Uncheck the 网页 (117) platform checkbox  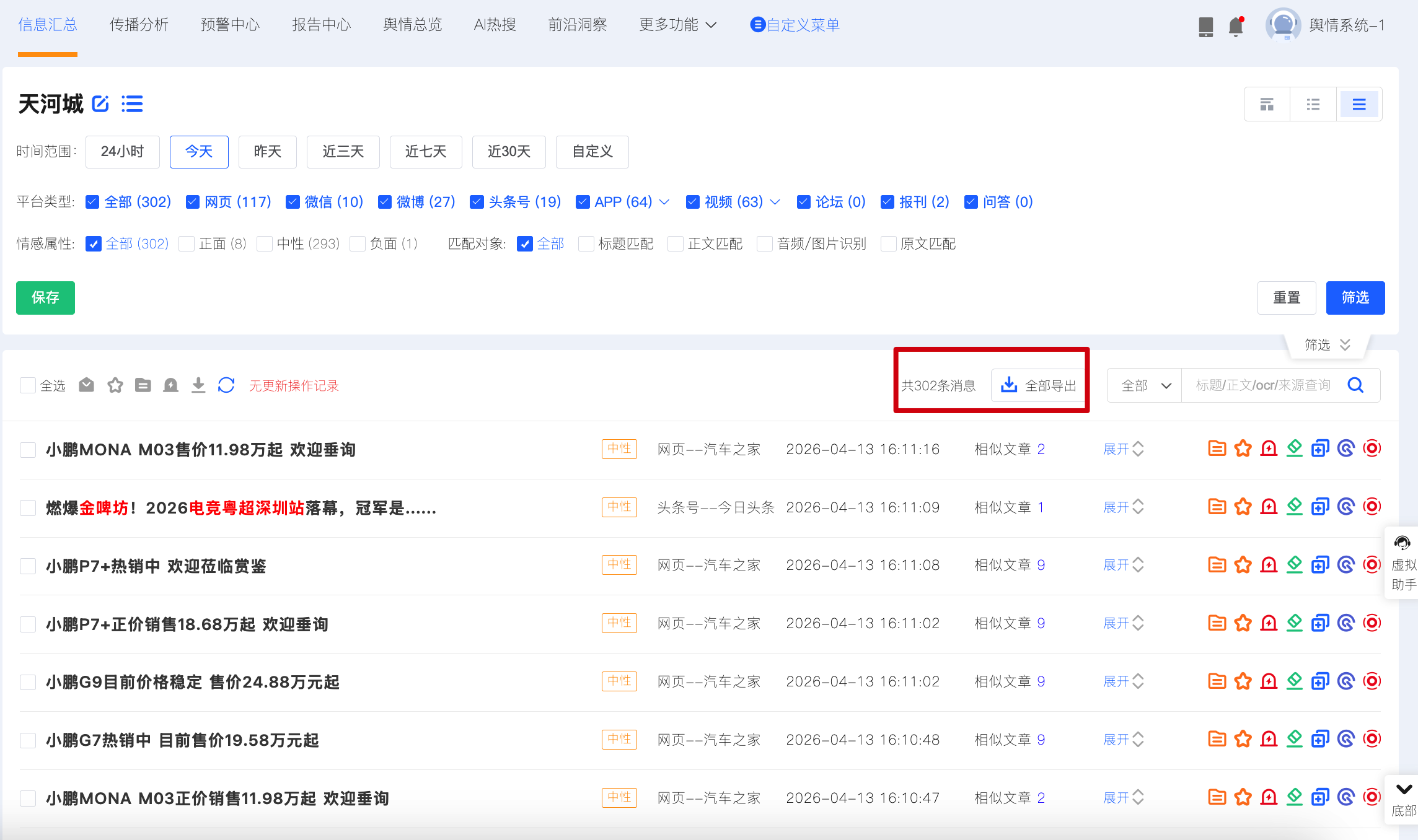(x=193, y=202)
